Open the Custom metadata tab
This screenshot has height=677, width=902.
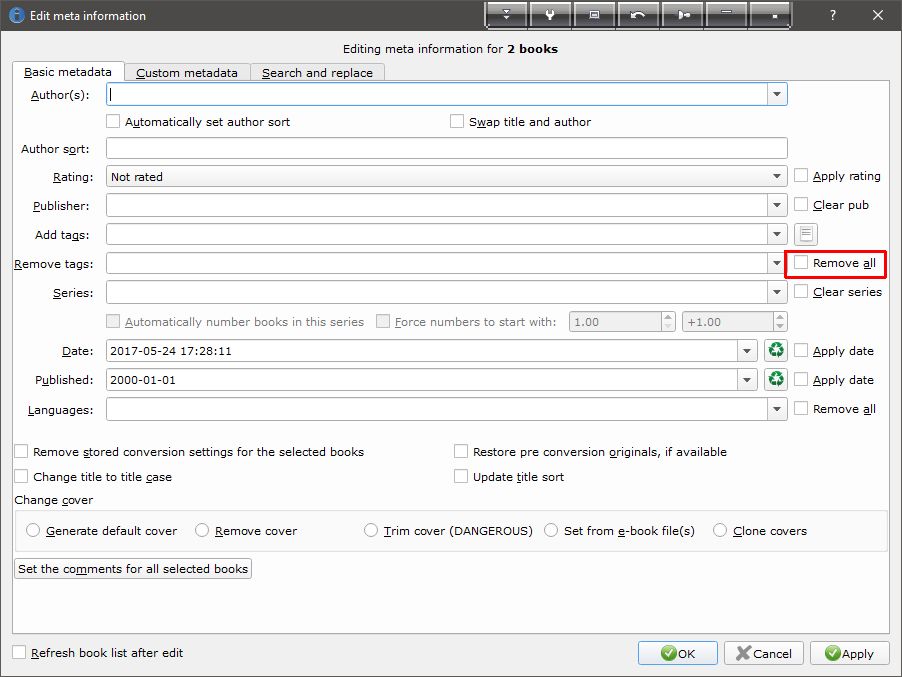coord(187,73)
